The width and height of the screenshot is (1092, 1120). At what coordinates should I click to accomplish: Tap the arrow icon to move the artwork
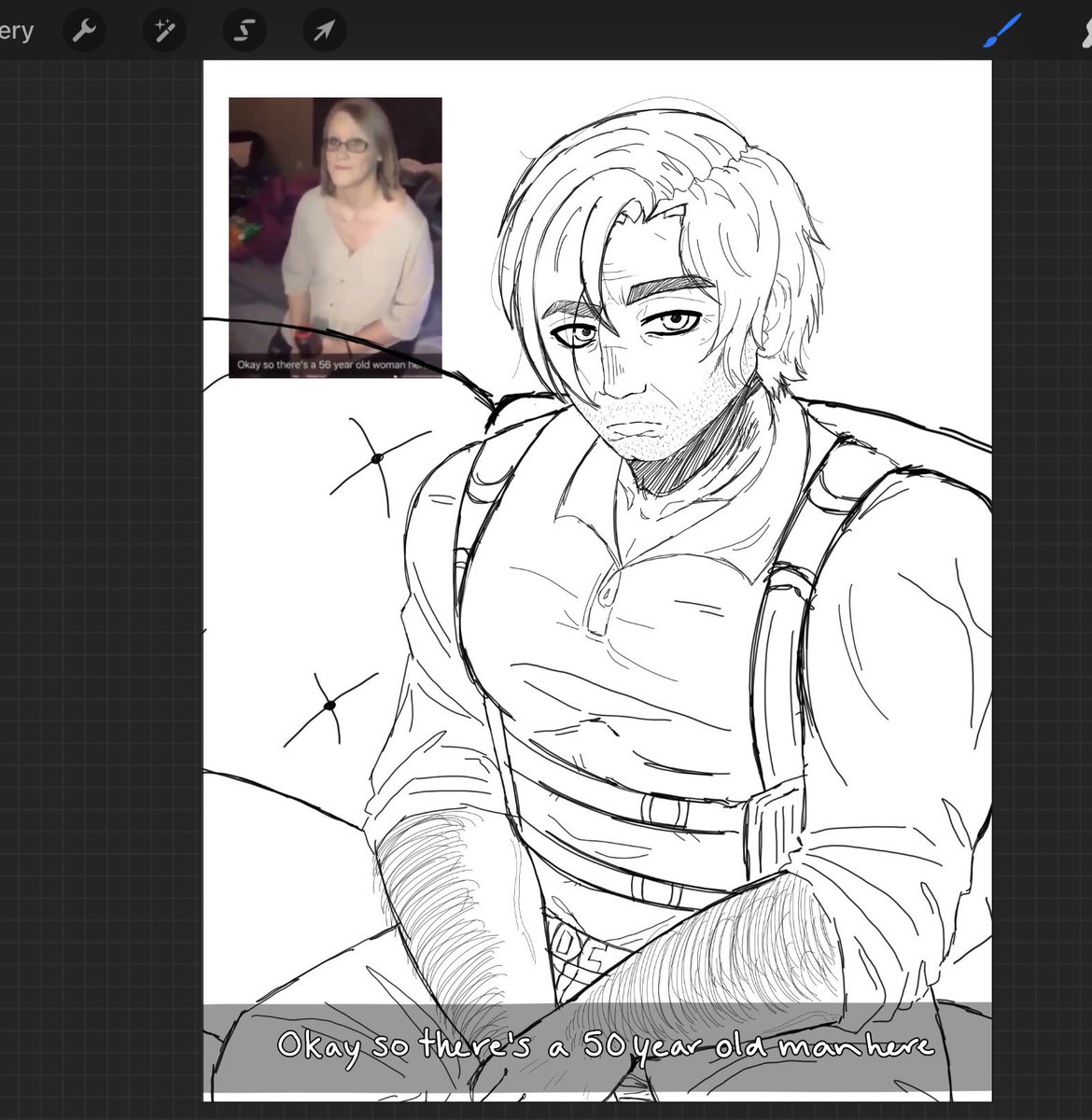click(324, 30)
